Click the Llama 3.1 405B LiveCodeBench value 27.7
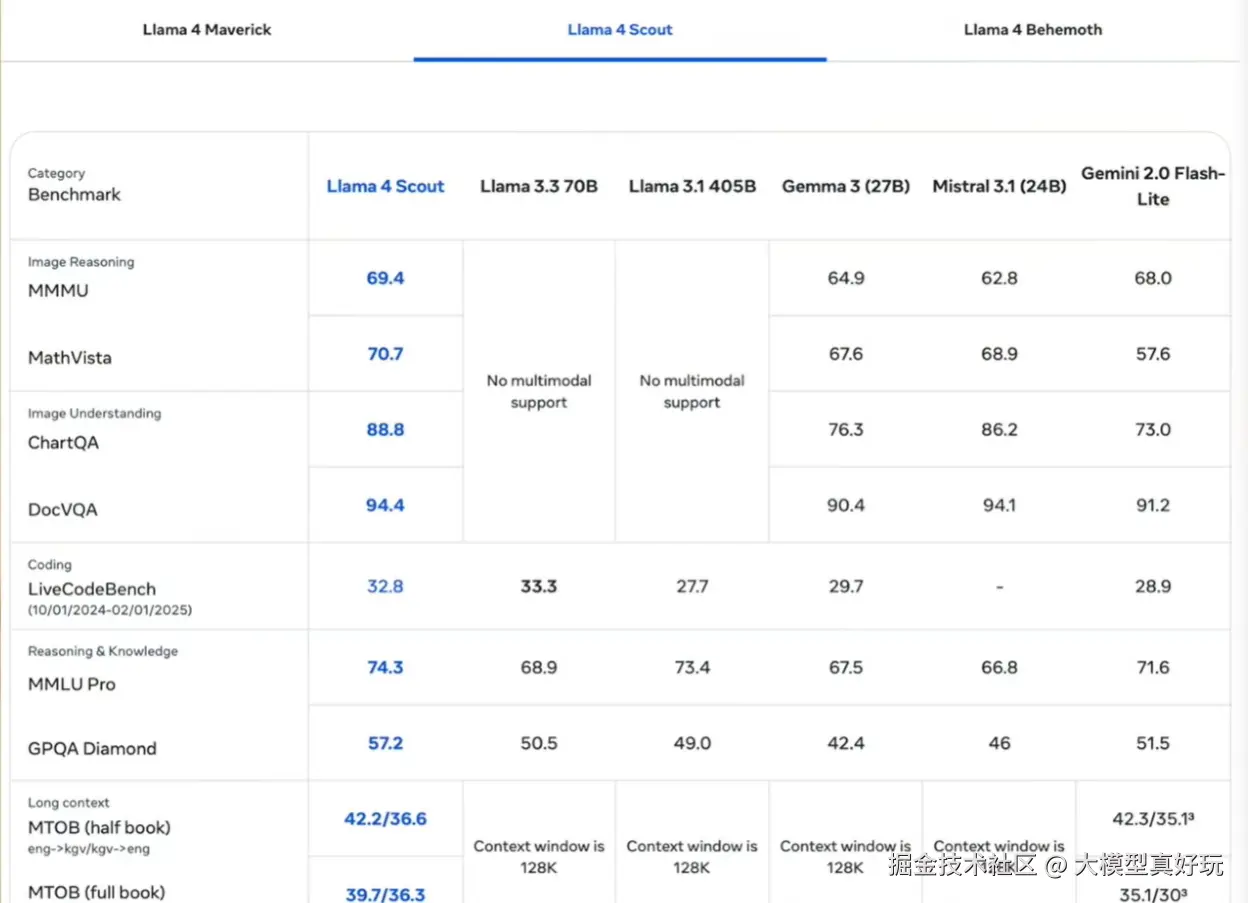The image size is (1248, 903). click(x=692, y=586)
